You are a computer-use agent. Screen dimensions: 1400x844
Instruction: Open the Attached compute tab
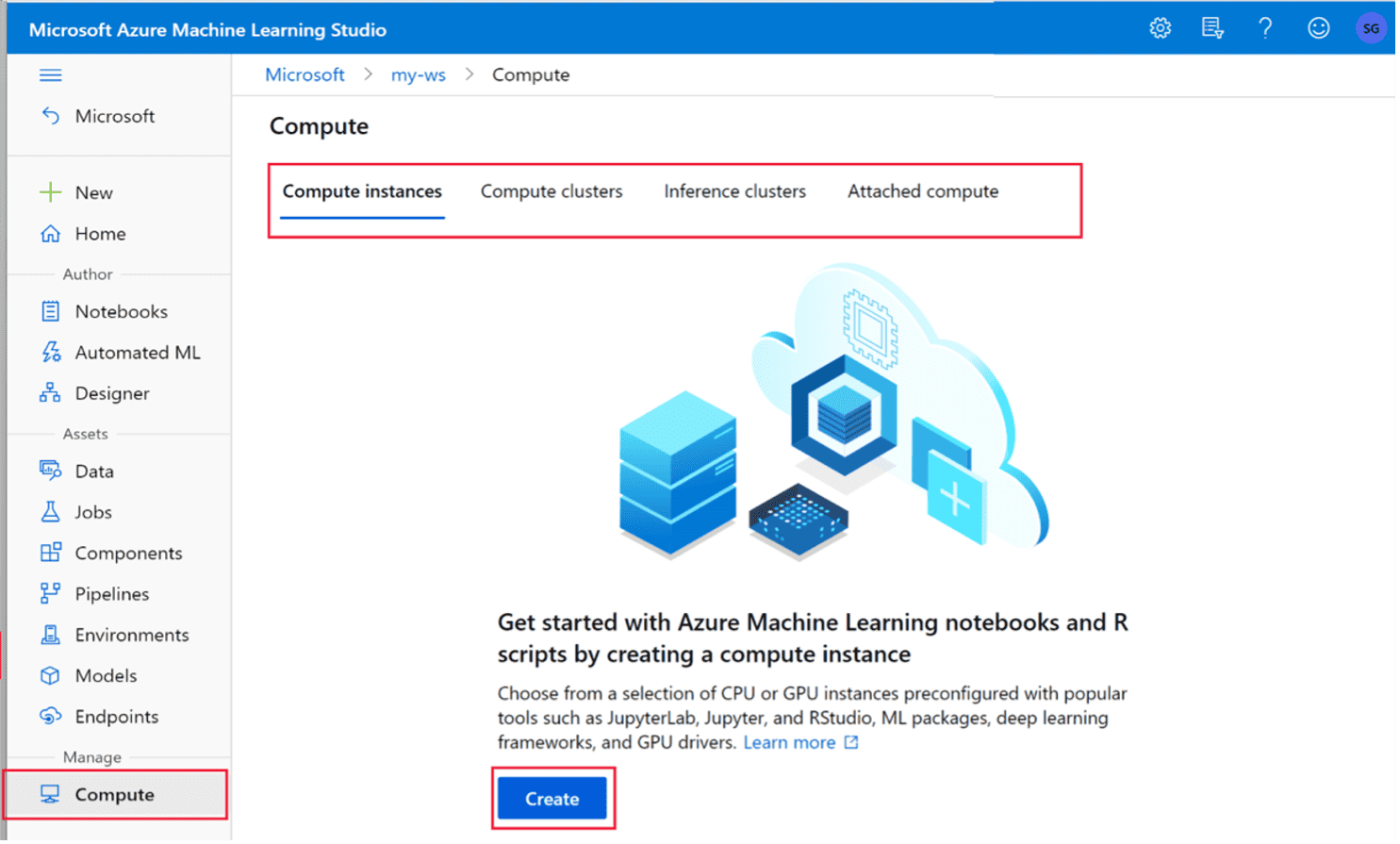tap(921, 190)
